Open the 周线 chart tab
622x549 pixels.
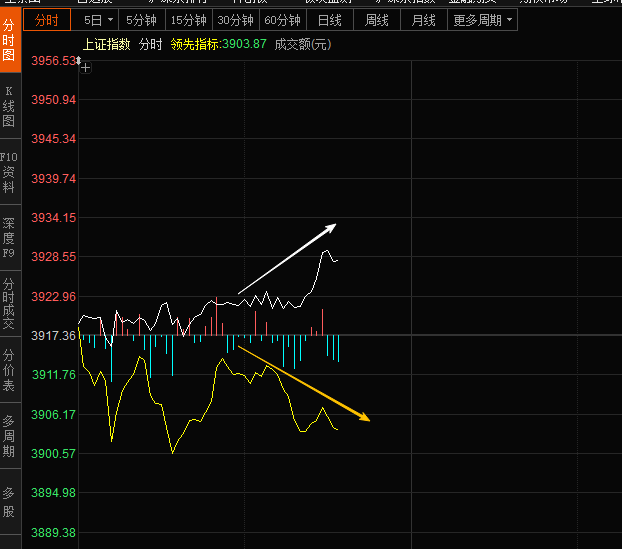coord(376,20)
